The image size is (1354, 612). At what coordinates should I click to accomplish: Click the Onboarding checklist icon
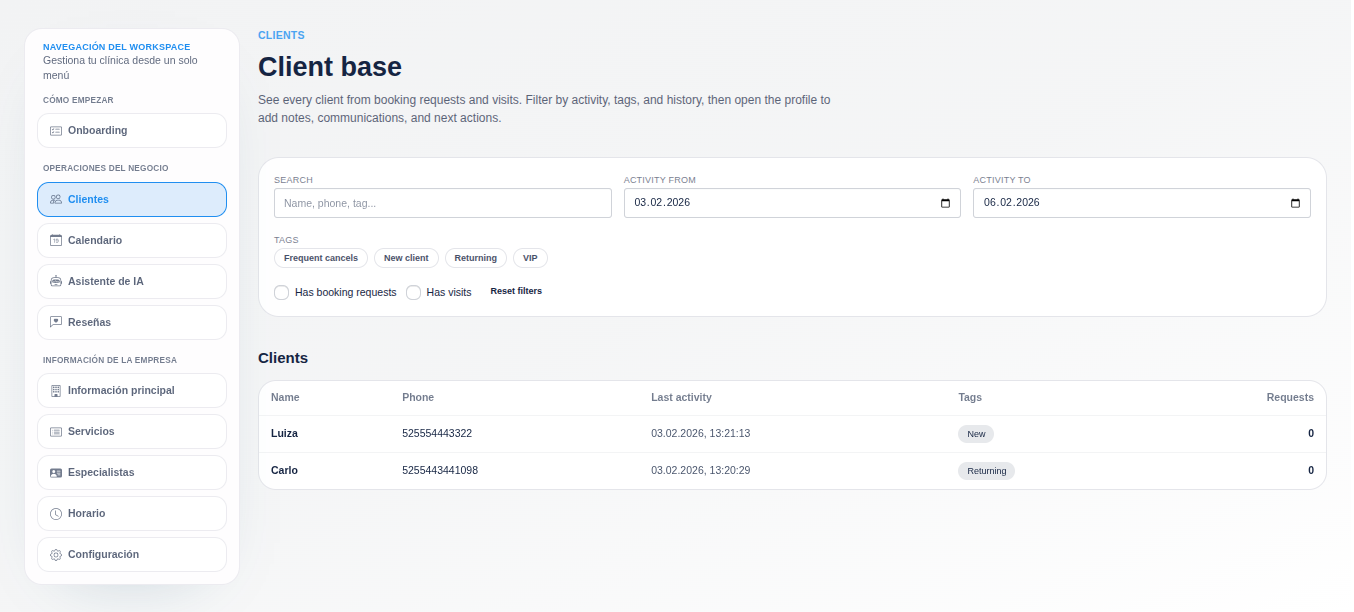coord(56,131)
